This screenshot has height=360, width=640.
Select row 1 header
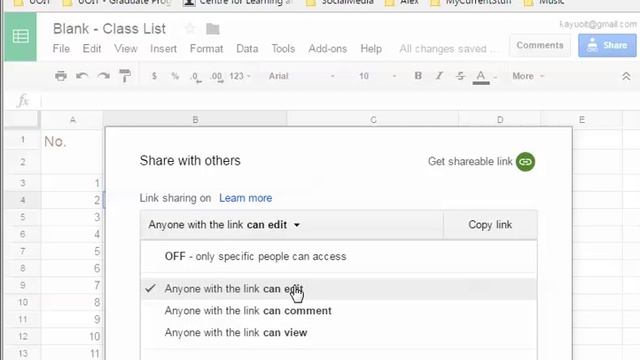coord(22,140)
